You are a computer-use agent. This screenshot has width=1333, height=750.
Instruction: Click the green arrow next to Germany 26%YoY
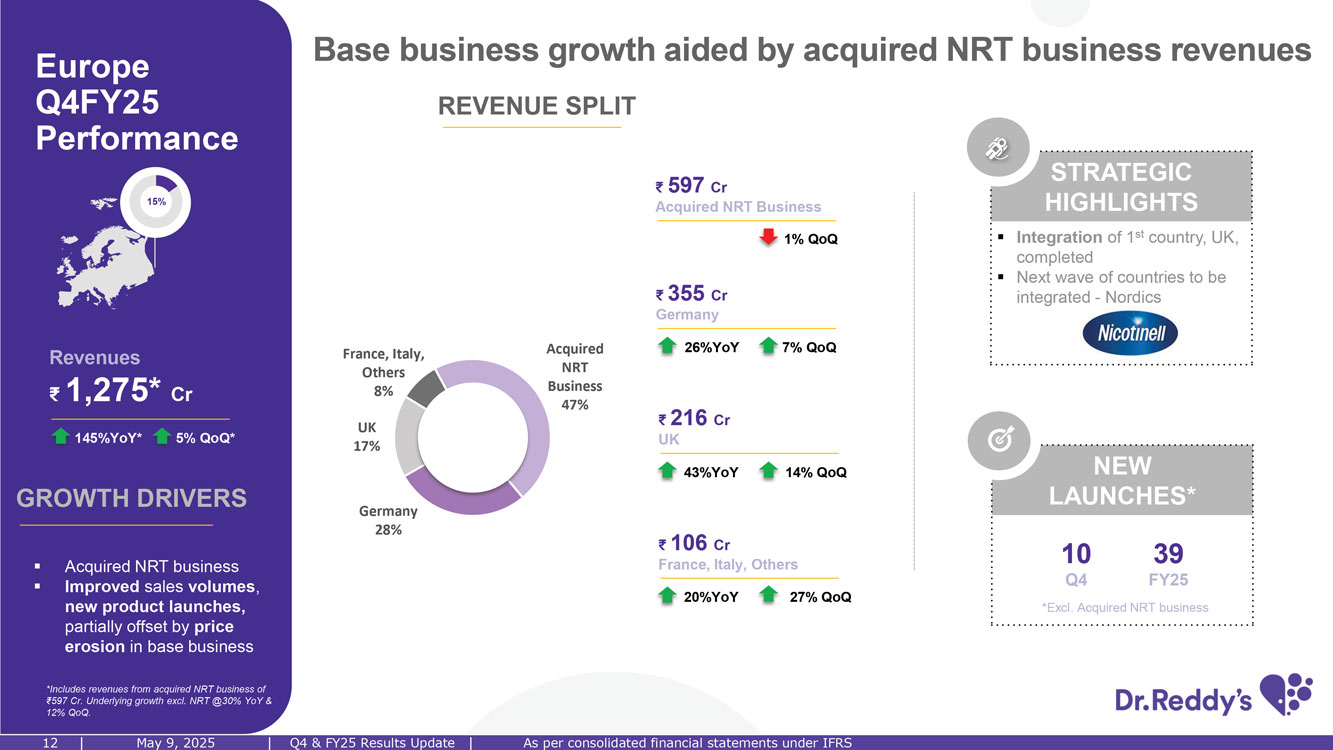pyautogui.click(x=667, y=347)
